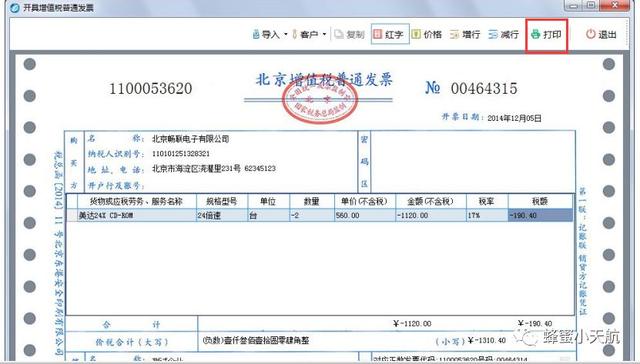
Task: Click the 客户 customer toolbar button
Action: (x=305, y=34)
